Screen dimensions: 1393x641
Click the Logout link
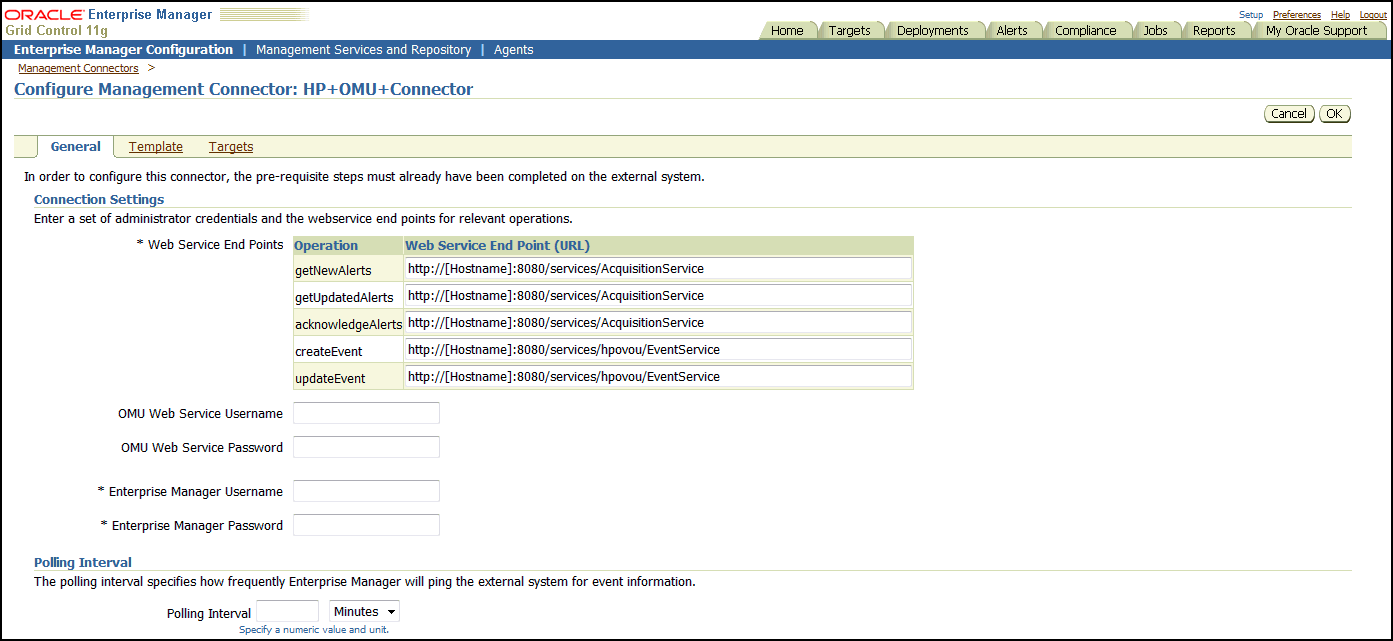pos(1373,15)
